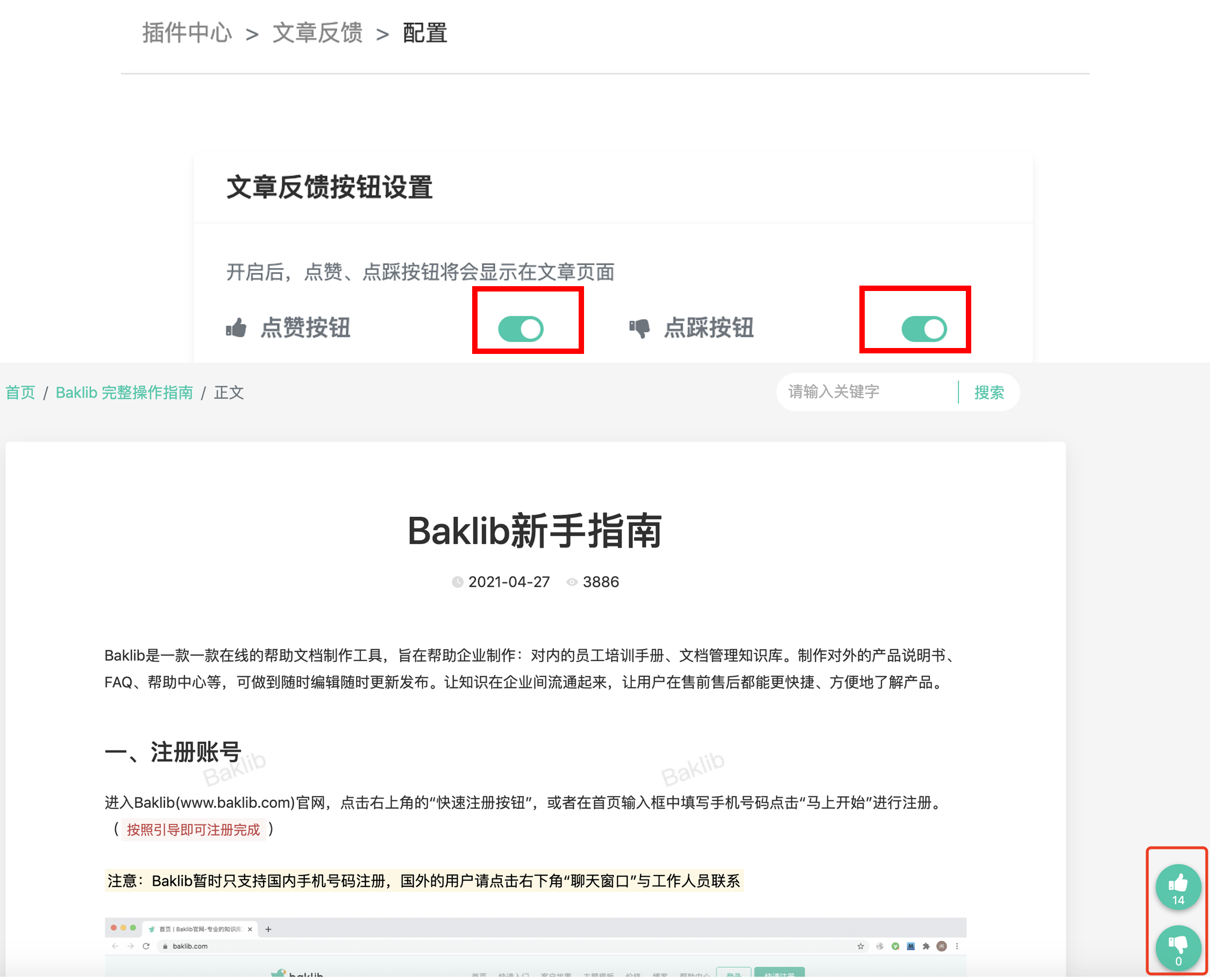Click the 一、注册账号 section heading

pos(173,752)
